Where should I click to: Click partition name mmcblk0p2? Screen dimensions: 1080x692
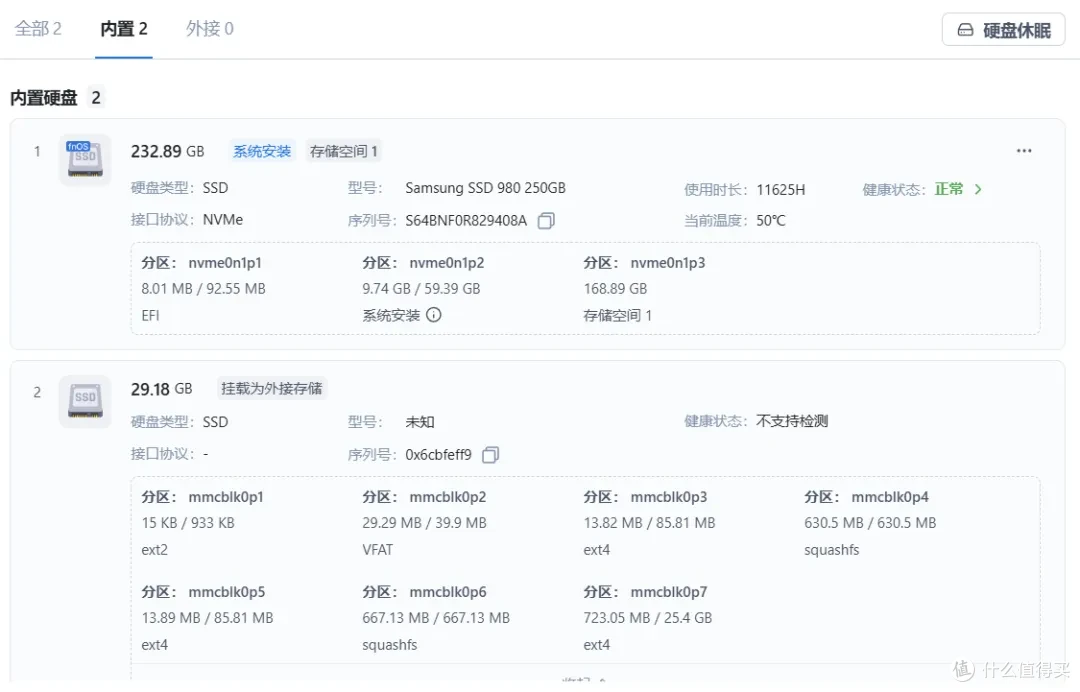tap(448, 497)
